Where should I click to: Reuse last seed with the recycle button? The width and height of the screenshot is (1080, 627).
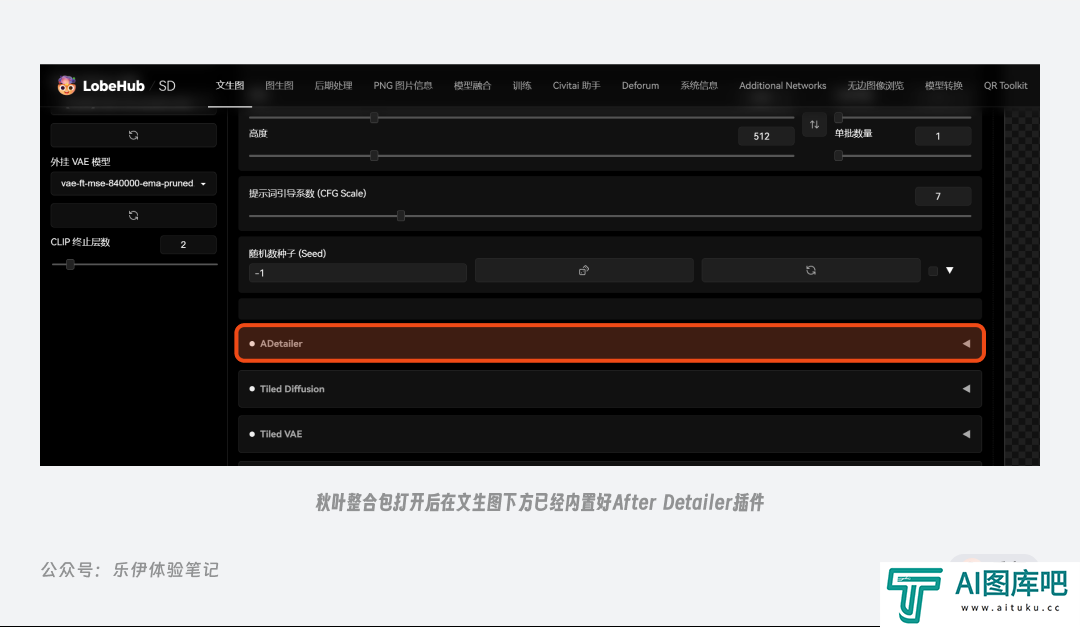[810, 270]
